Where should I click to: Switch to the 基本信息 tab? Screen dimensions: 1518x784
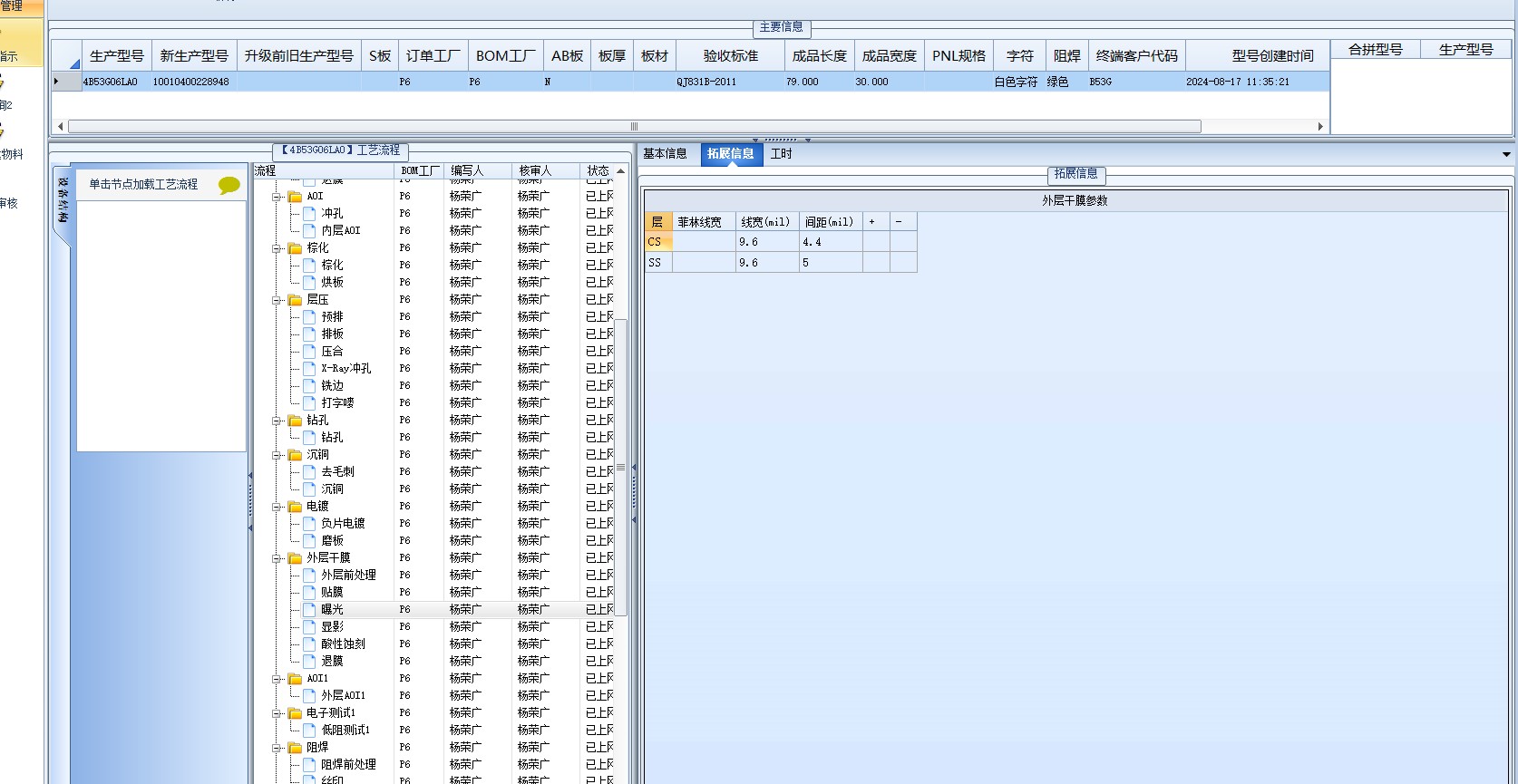coord(665,154)
